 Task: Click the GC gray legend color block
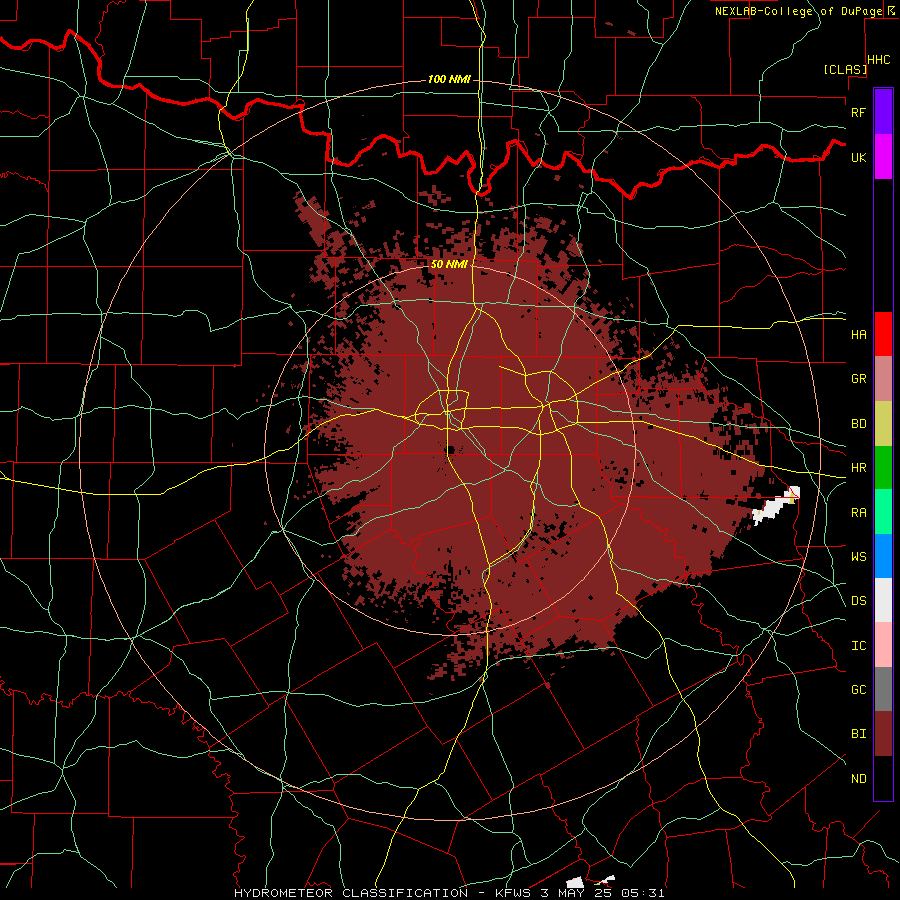tap(883, 689)
